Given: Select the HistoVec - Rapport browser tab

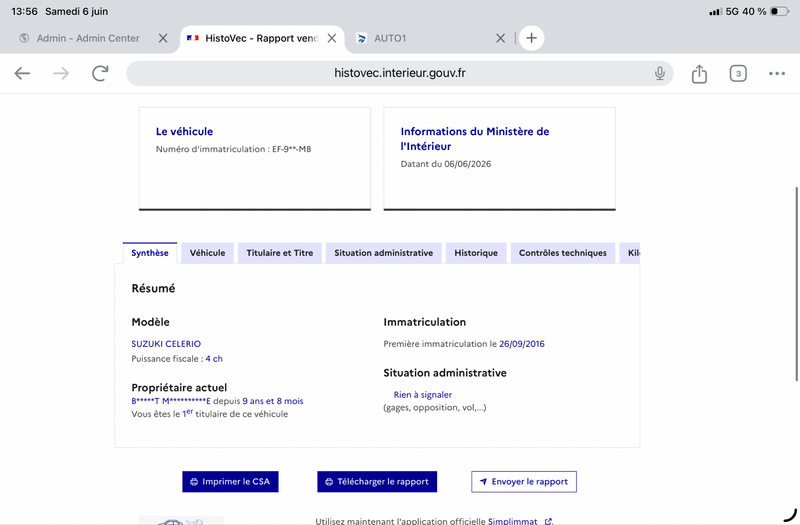Looking at the screenshot, I should [x=261, y=38].
